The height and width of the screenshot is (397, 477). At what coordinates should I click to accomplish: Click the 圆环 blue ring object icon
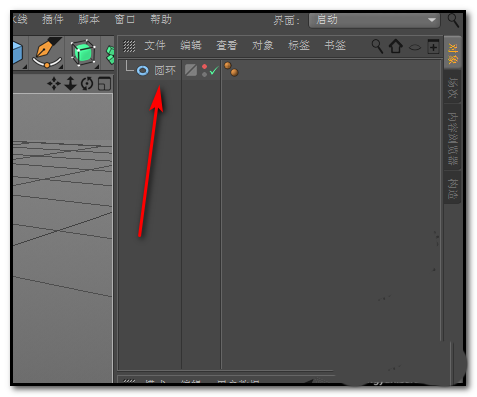[x=143, y=70]
